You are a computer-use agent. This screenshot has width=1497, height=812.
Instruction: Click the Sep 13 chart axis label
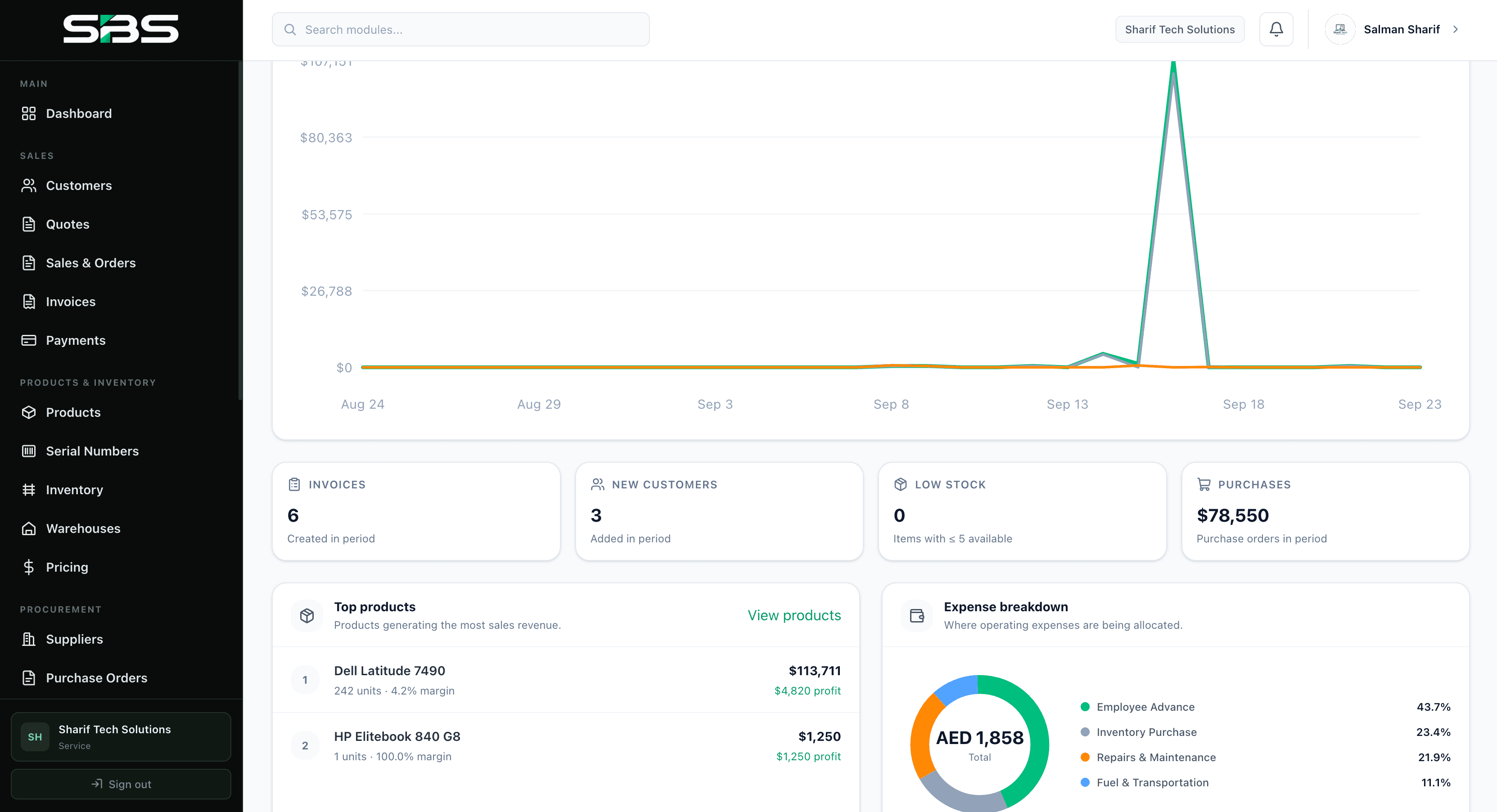pos(1067,404)
